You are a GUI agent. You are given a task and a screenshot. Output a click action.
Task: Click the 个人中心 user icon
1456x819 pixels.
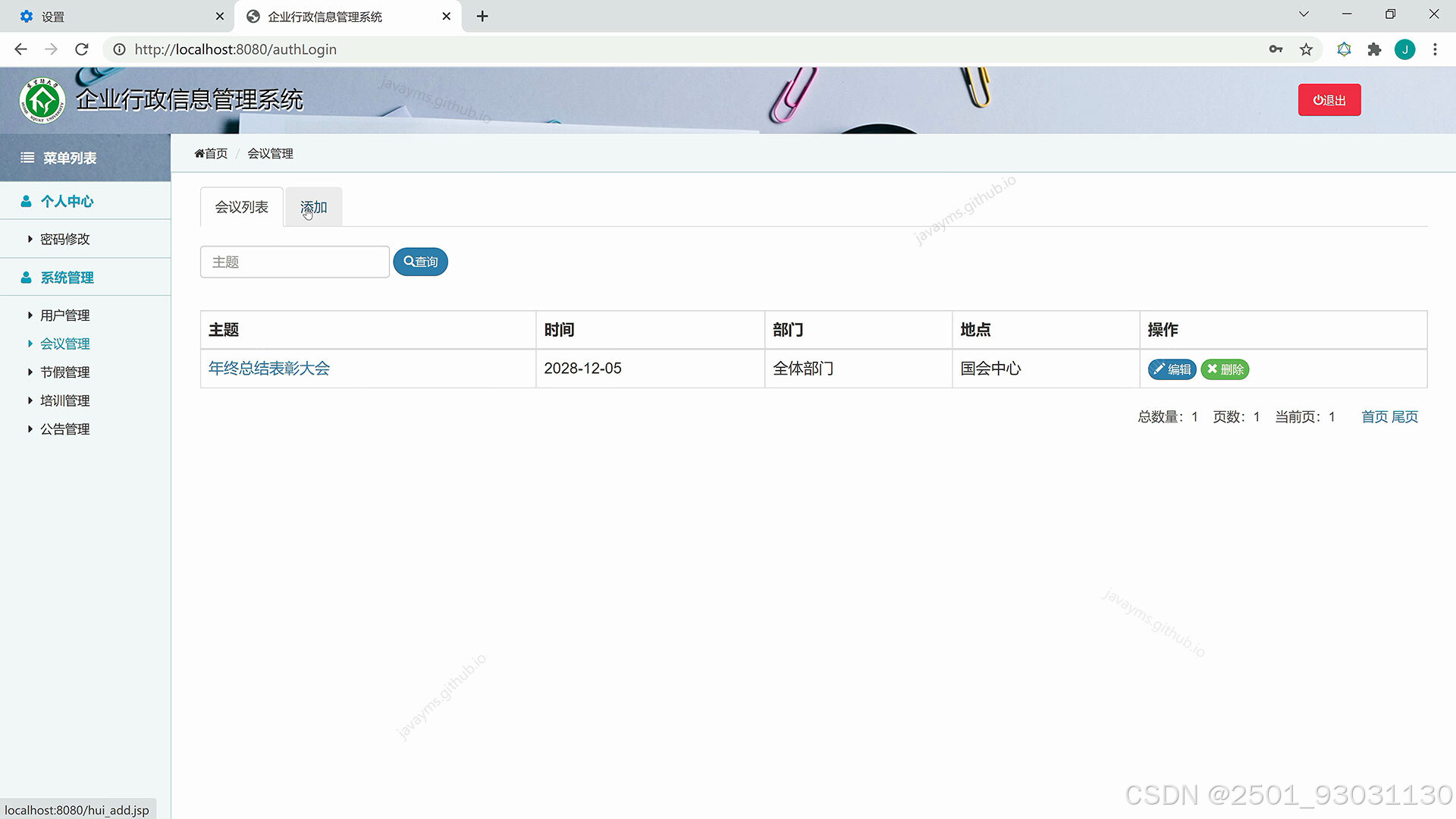(26, 201)
